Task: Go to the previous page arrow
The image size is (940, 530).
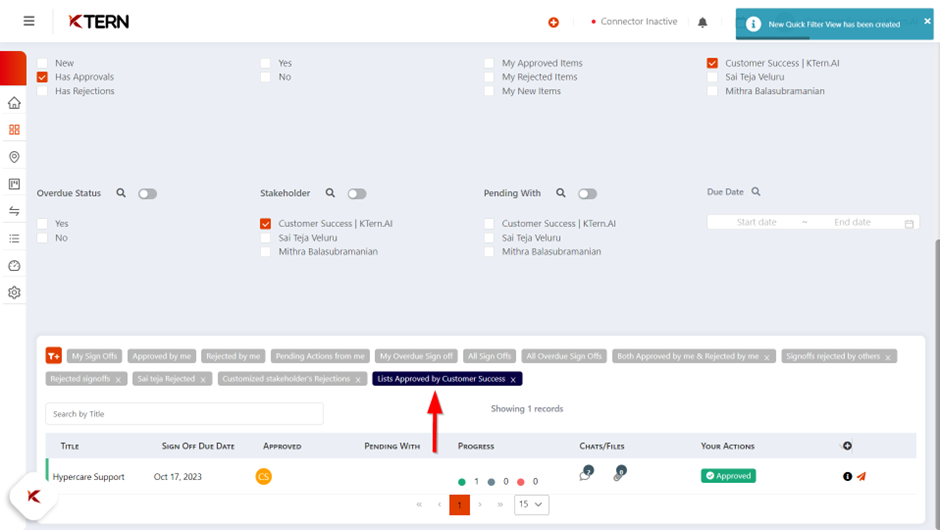Action: click(x=439, y=505)
